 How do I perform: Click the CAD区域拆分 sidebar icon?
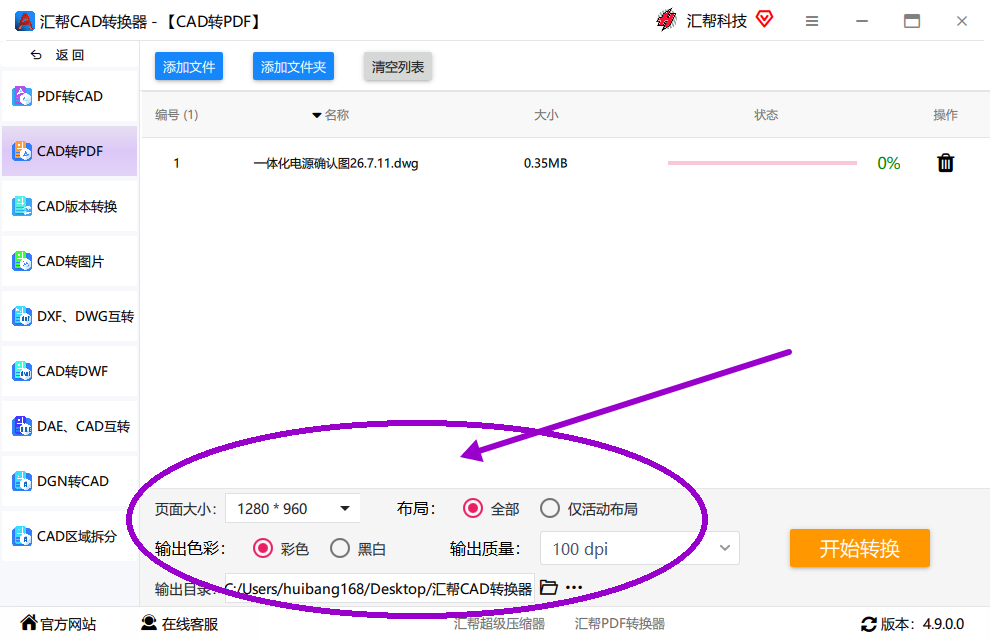(x=22, y=536)
